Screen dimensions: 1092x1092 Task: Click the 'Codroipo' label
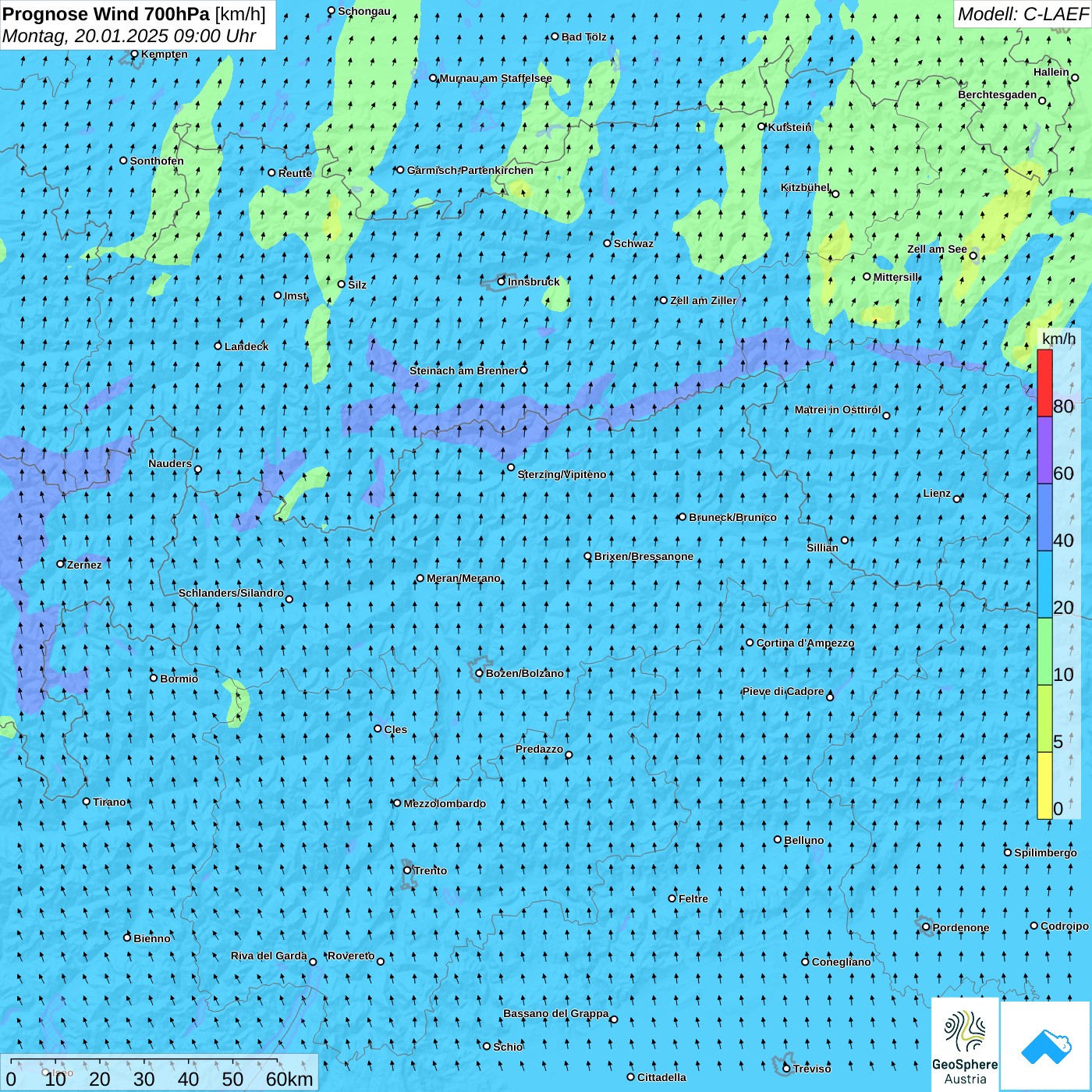pyautogui.click(x=1065, y=927)
